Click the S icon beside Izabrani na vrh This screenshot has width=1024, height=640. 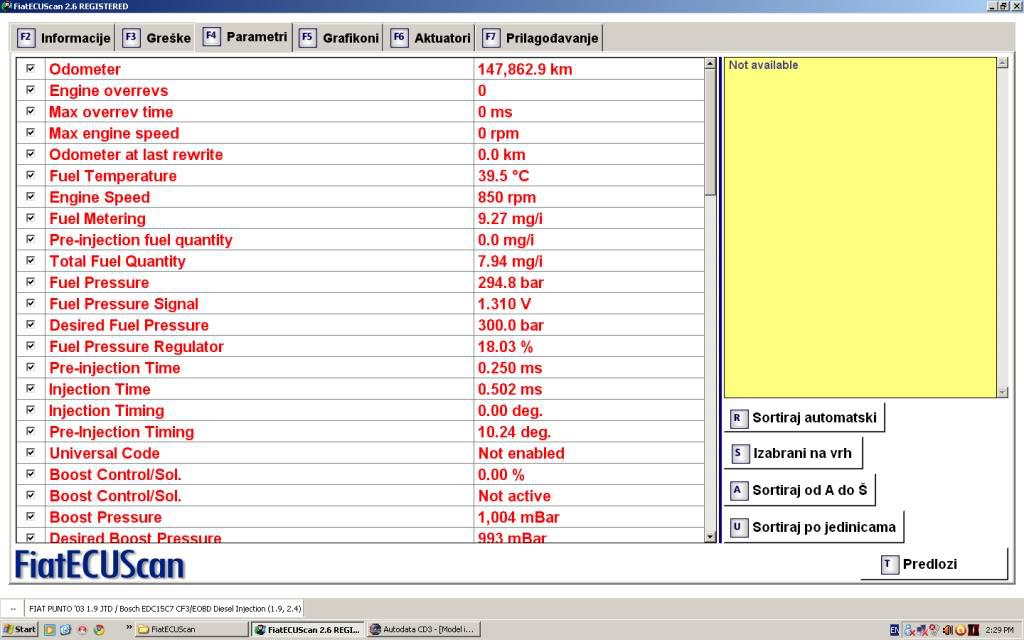coord(739,453)
